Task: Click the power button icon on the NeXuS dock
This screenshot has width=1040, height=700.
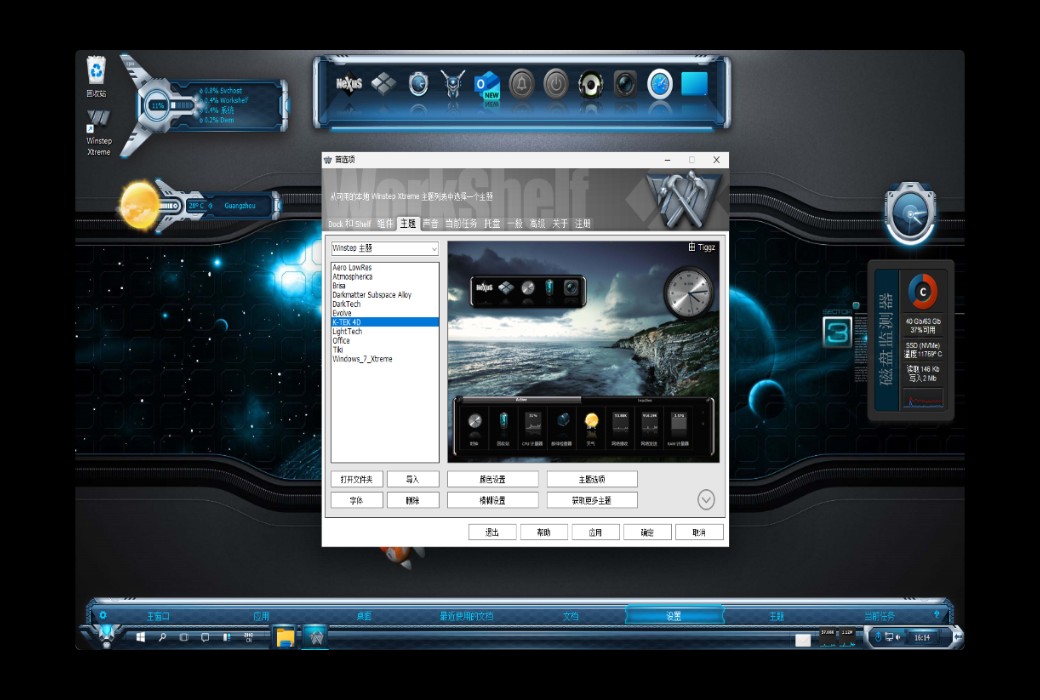Action: tap(557, 84)
